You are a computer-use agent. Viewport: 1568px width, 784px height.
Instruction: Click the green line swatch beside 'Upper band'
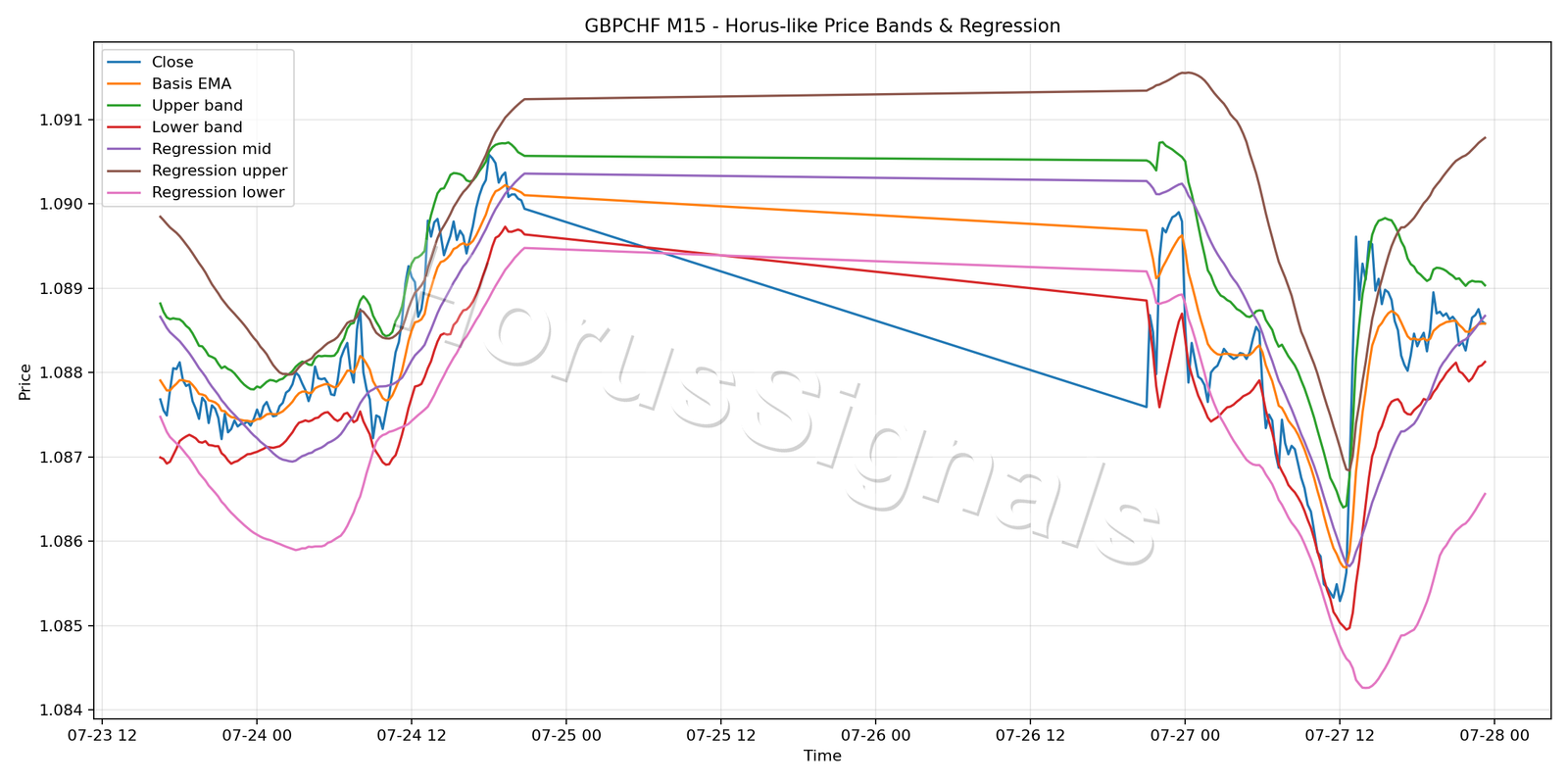pyautogui.click(x=124, y=106)
